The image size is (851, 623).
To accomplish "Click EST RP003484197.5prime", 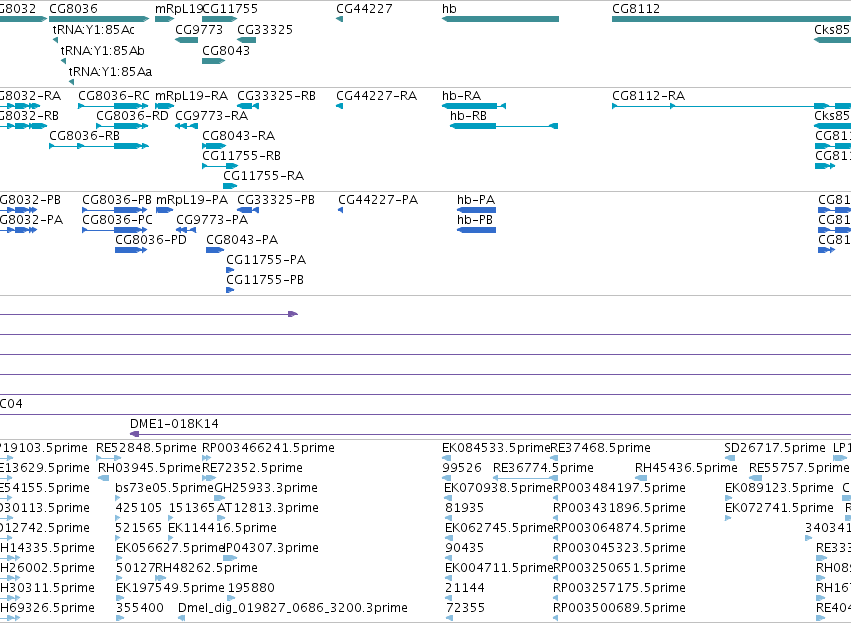I will pyautogui.click(x=619, y=488).
